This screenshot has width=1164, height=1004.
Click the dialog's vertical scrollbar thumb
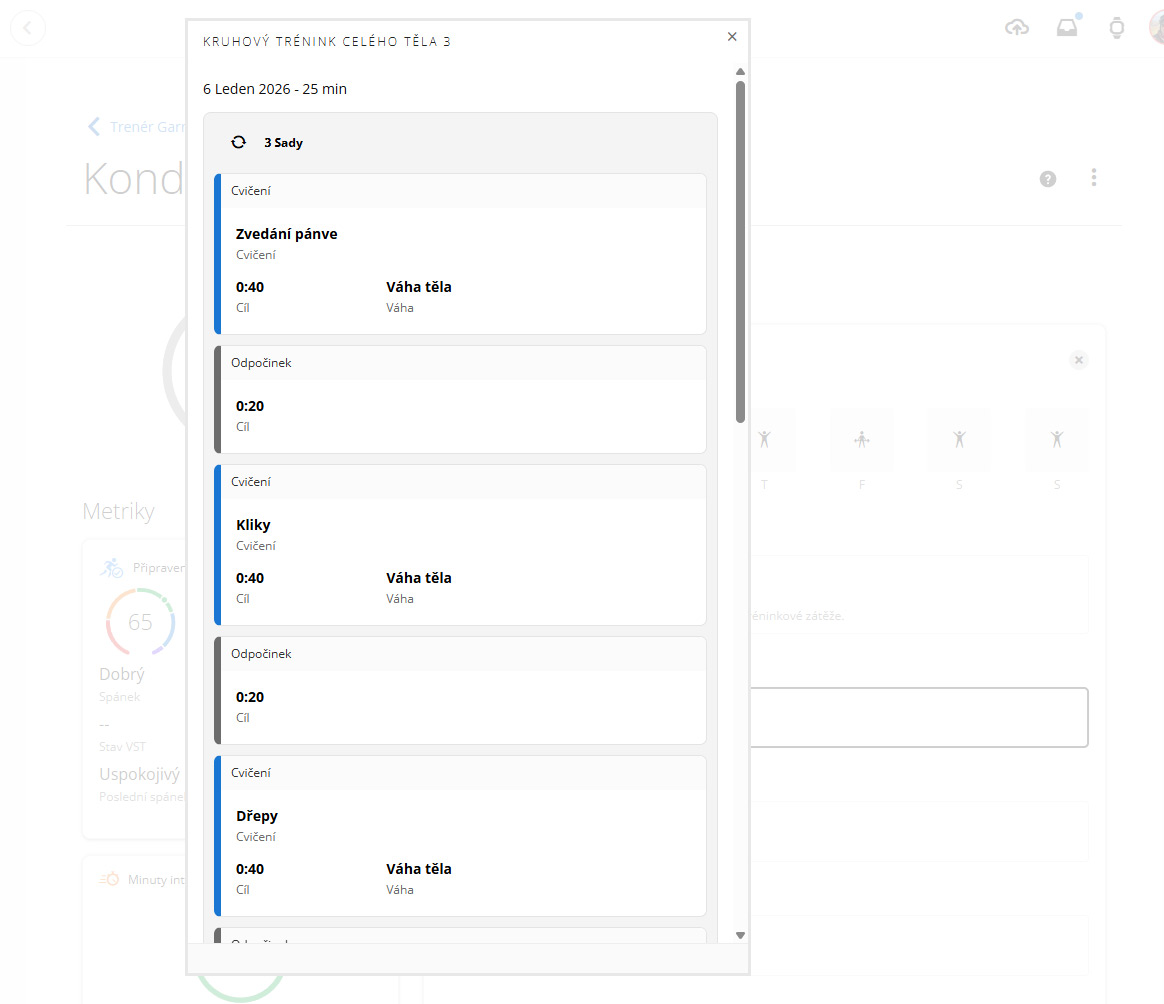point(740,250)
